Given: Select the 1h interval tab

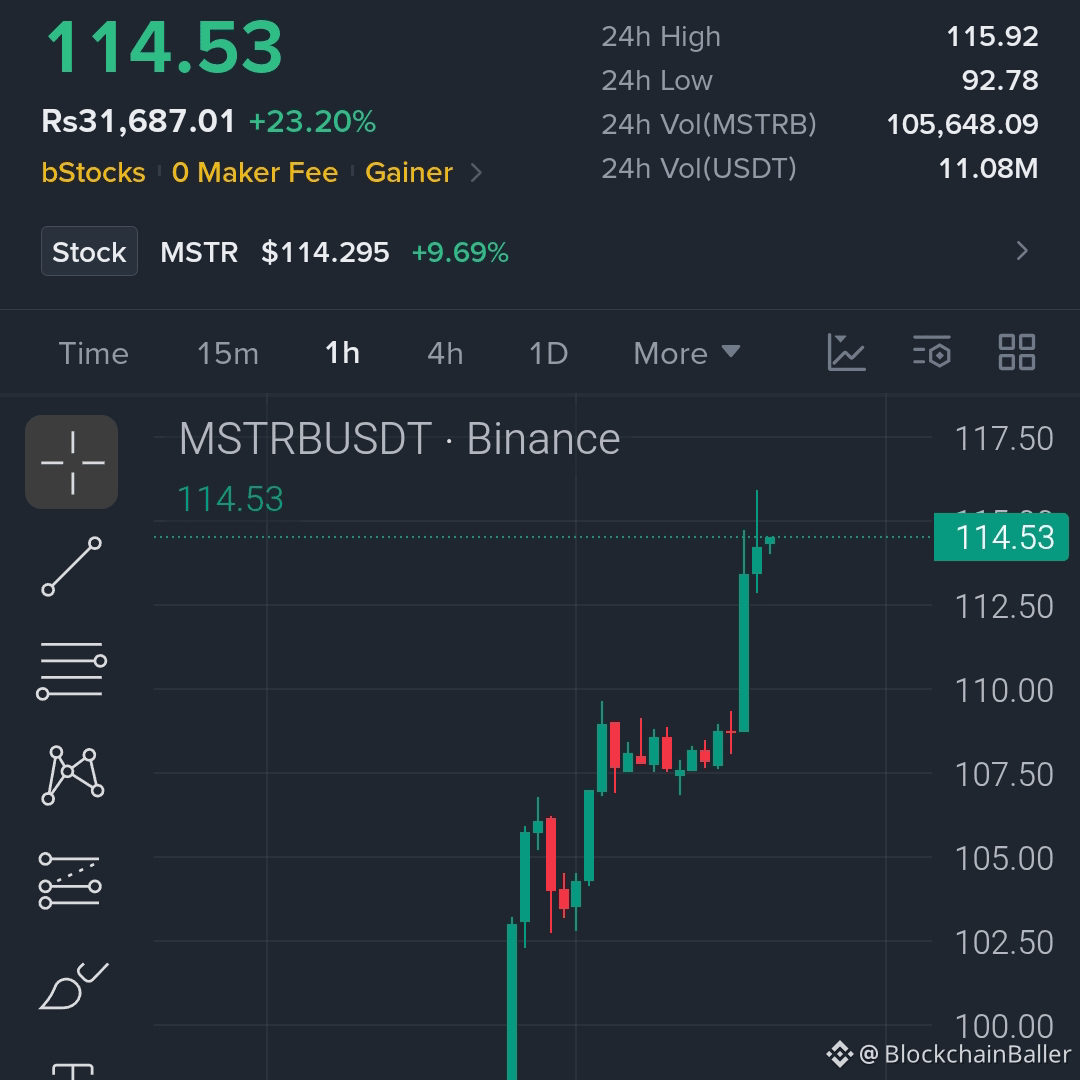Looking at the screenshot, I should (x=342, y=353).
